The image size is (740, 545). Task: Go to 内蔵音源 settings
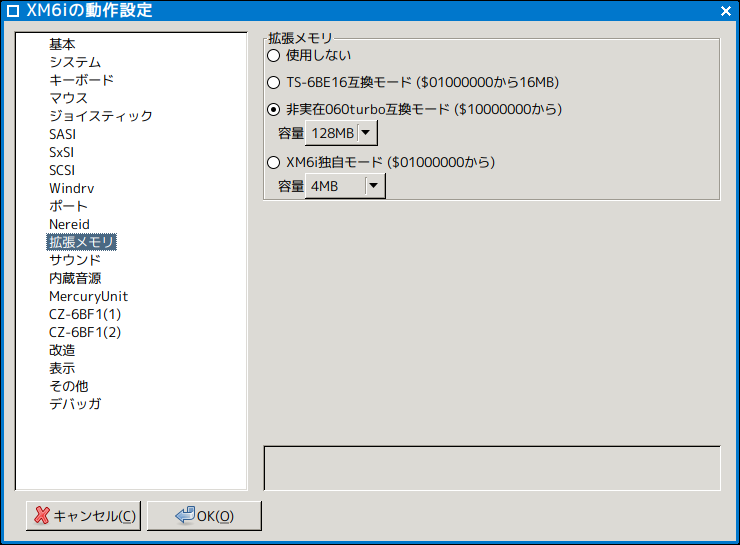coord(75,278)
